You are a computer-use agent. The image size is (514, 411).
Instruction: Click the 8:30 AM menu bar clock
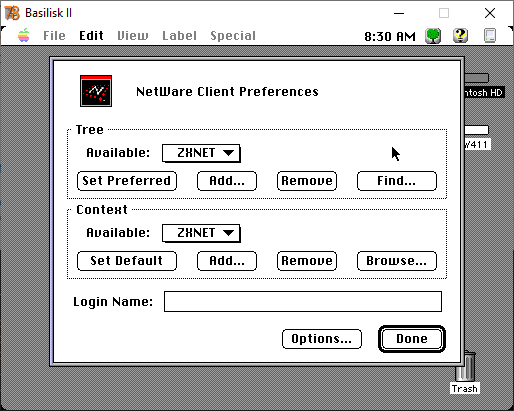390,36
